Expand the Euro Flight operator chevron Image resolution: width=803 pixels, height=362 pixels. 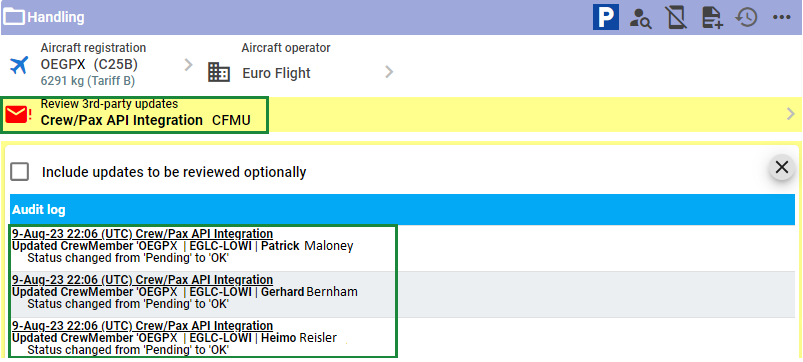(389, 72)
